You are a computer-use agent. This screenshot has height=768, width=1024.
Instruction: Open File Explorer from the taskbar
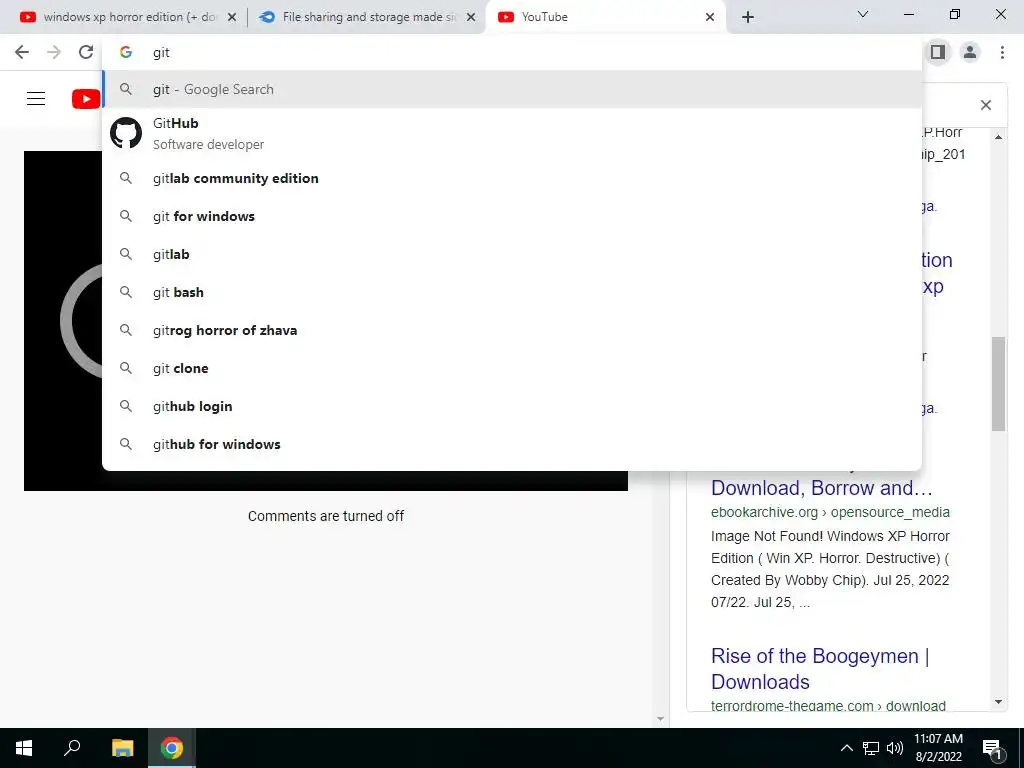[122, 748]
